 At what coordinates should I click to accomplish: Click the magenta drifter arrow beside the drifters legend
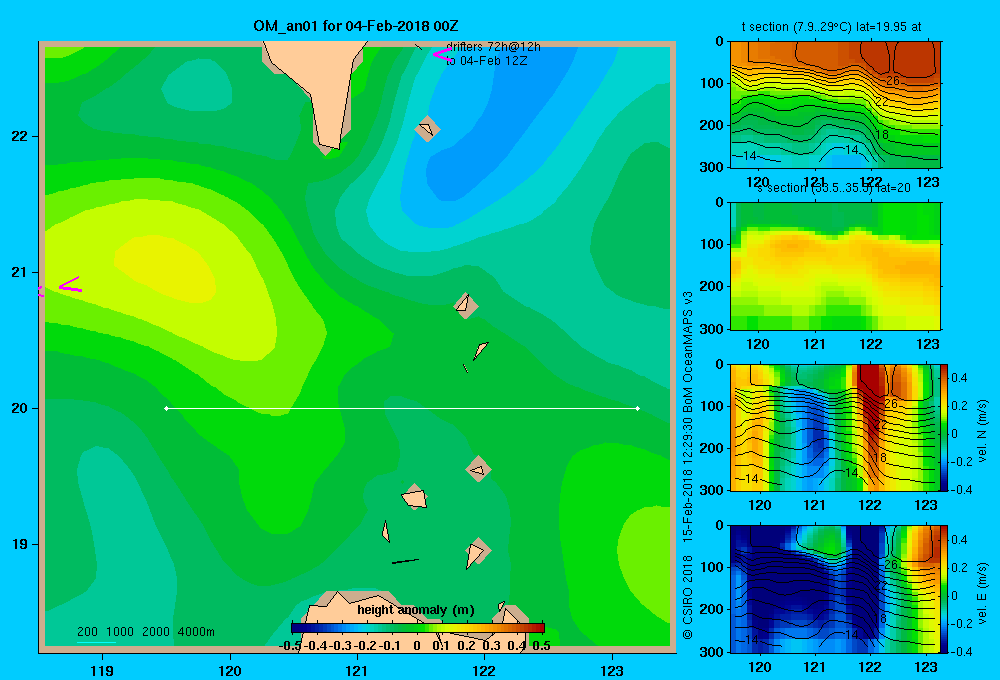point(441,55)
